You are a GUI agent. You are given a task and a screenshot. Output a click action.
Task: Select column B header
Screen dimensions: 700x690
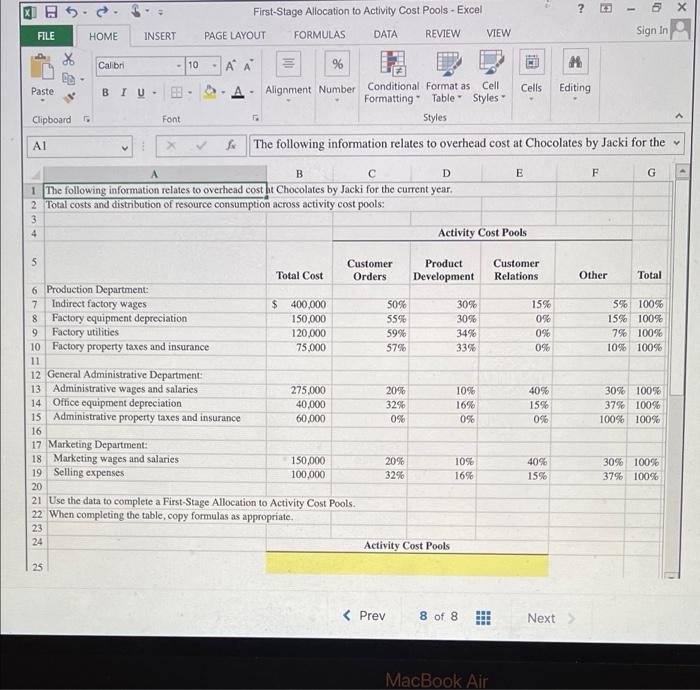299,174
